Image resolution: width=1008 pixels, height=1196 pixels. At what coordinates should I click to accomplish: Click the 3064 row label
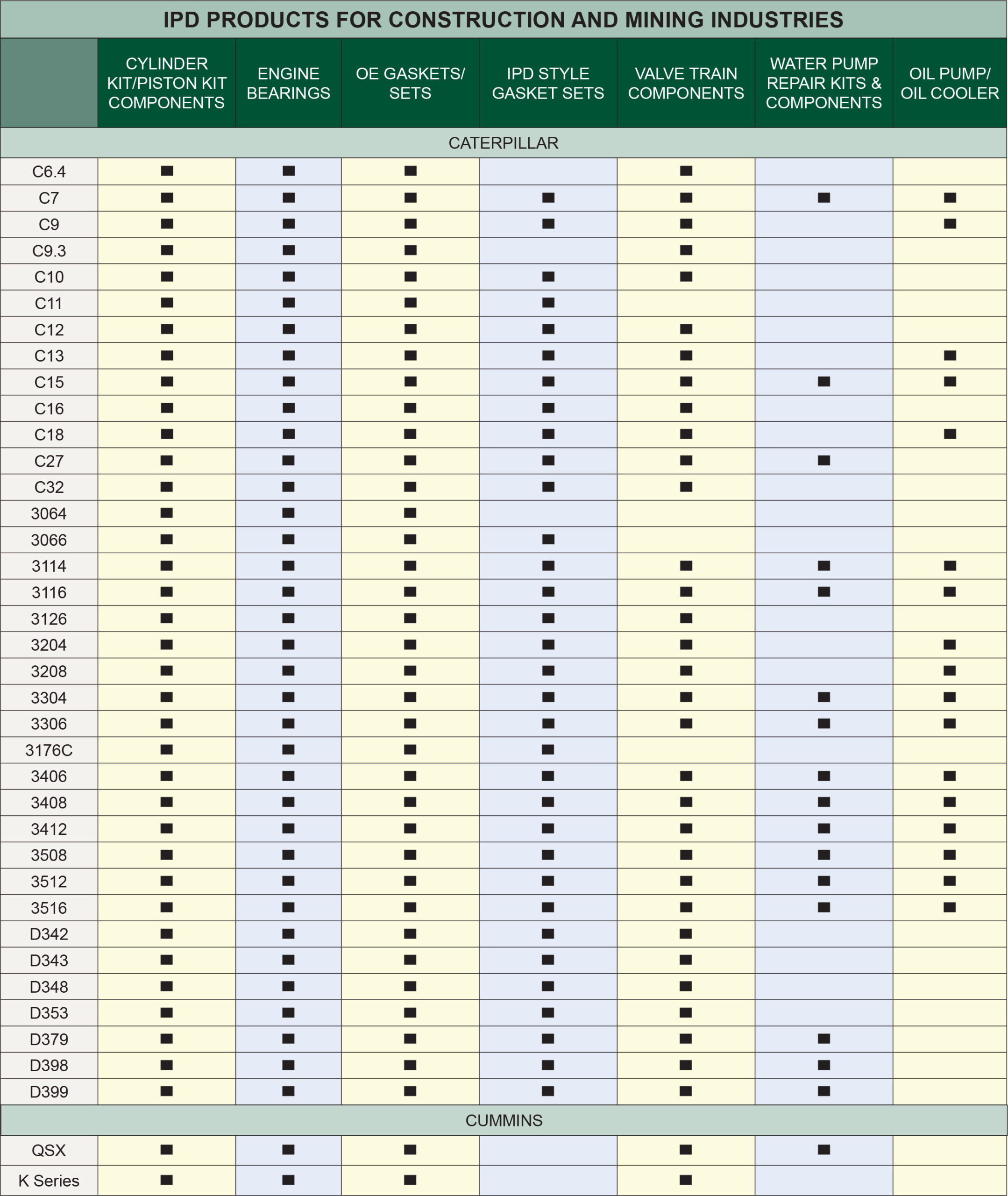point(49,513)
